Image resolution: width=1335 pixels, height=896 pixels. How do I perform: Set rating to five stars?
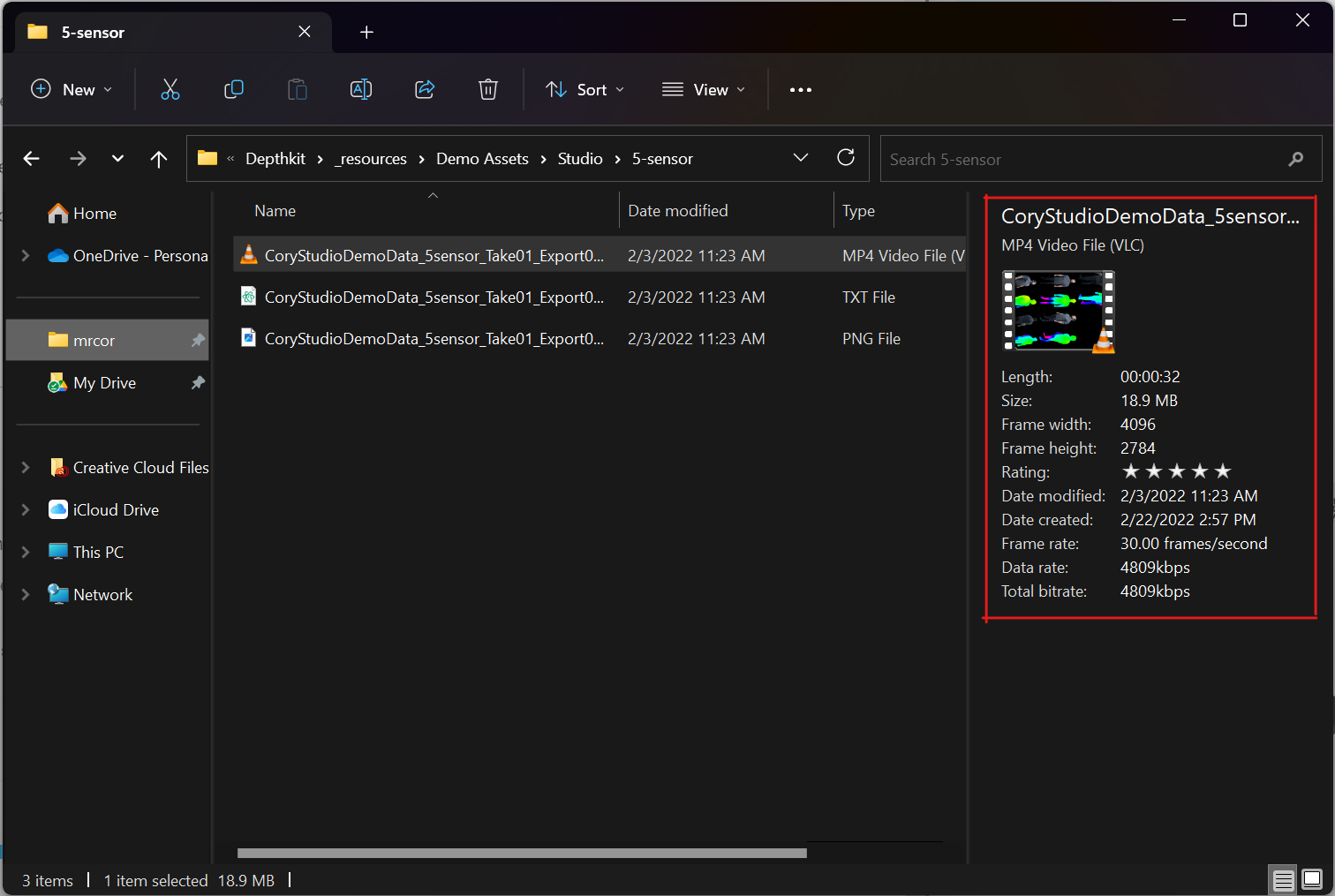[1223, 471]
